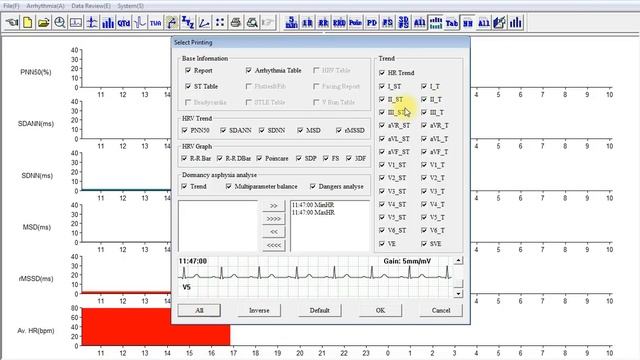Click the open folder toolbar icon
The width and height of the screenshot is (640, 360).
[44, 22]
